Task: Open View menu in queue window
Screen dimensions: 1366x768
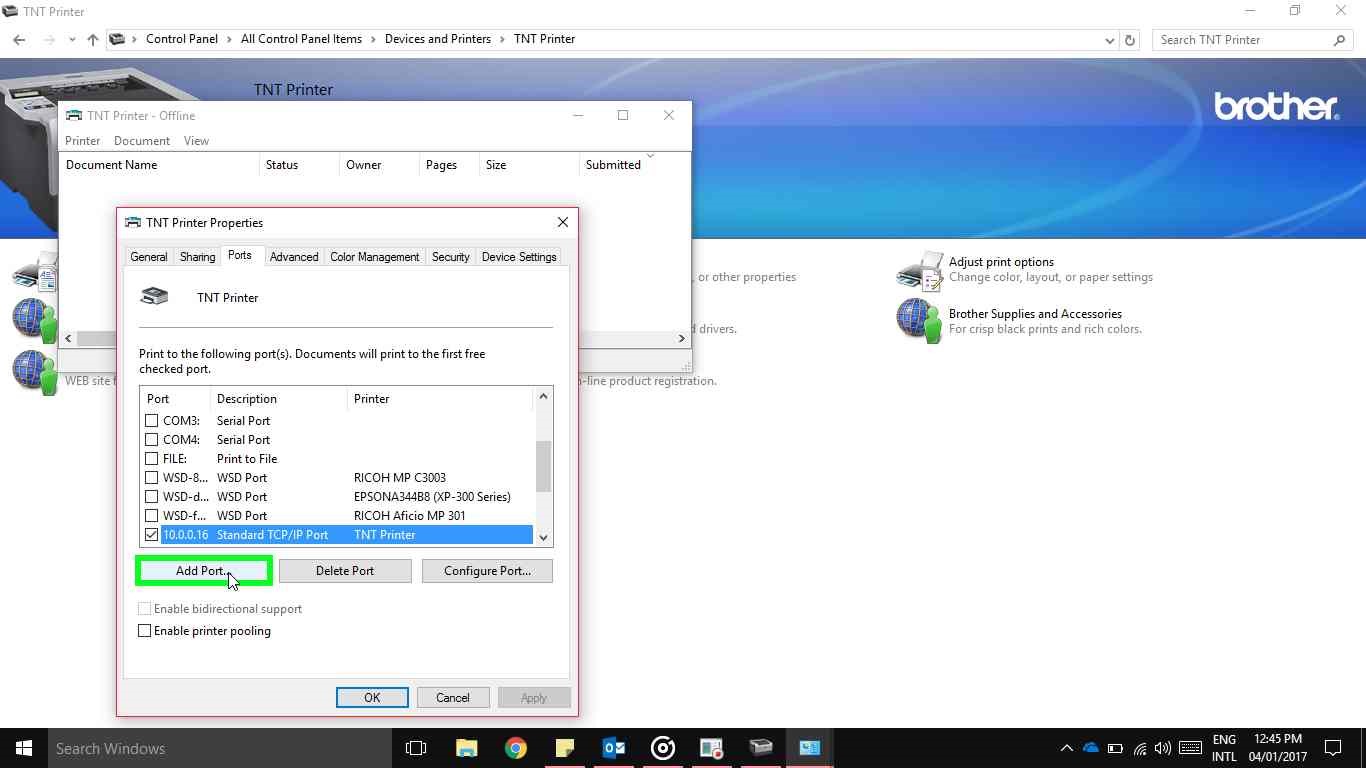Action: pyautogui.click(x=196, y=141)
